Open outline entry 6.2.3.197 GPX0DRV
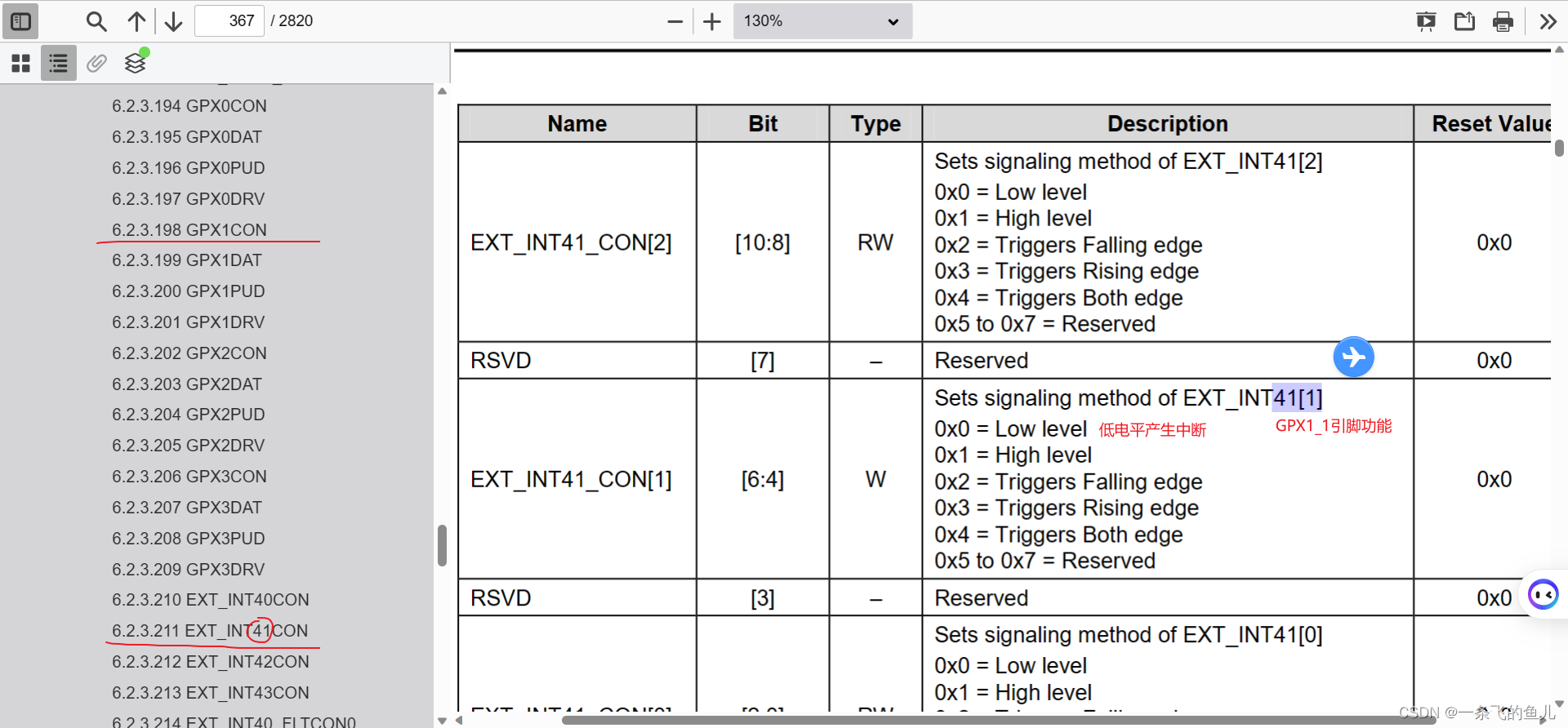This screenshot has width=1568, height=728. click(x=189, y=199)
